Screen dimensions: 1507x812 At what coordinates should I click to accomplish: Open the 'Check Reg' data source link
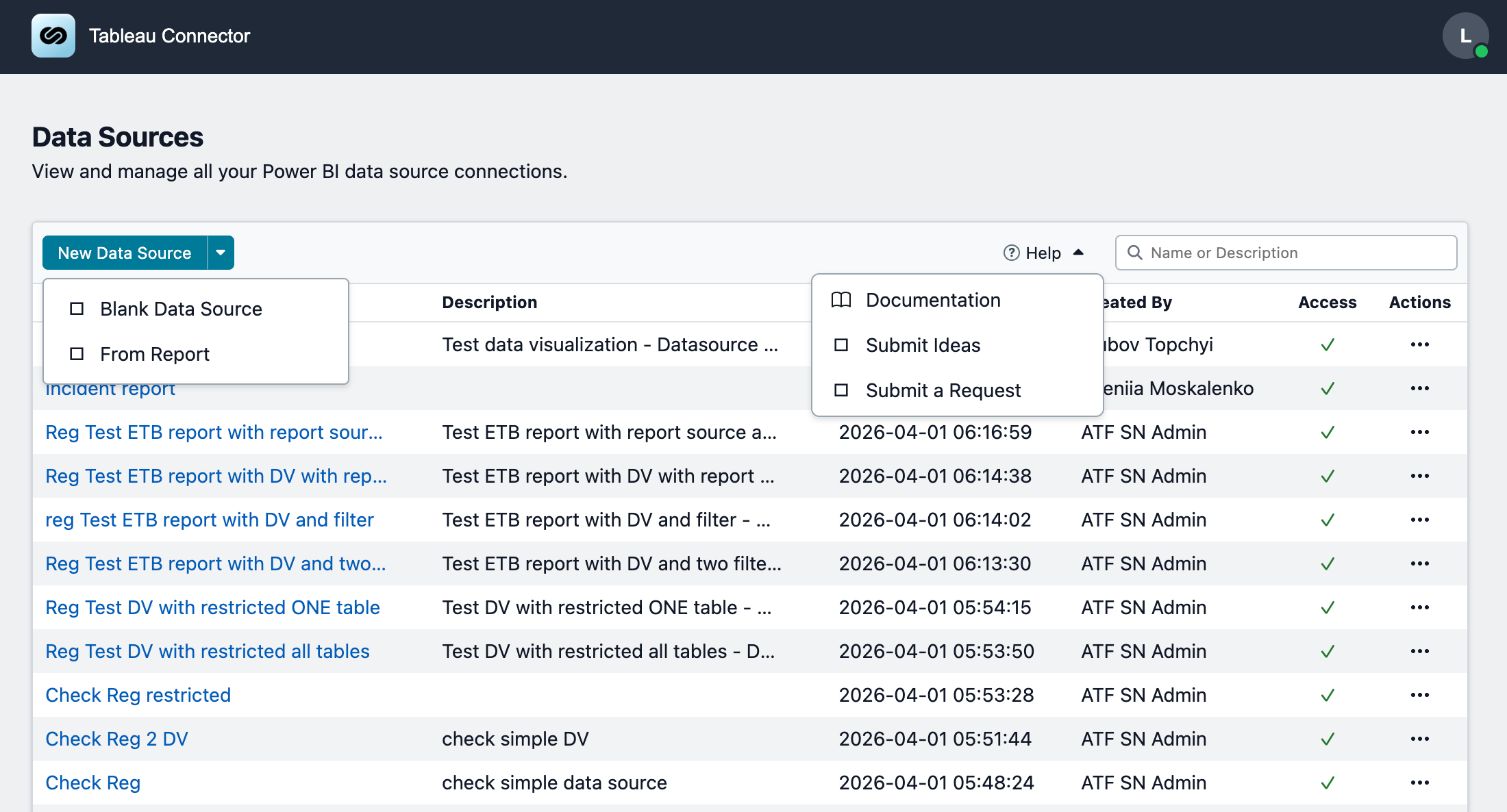point(92,783)
